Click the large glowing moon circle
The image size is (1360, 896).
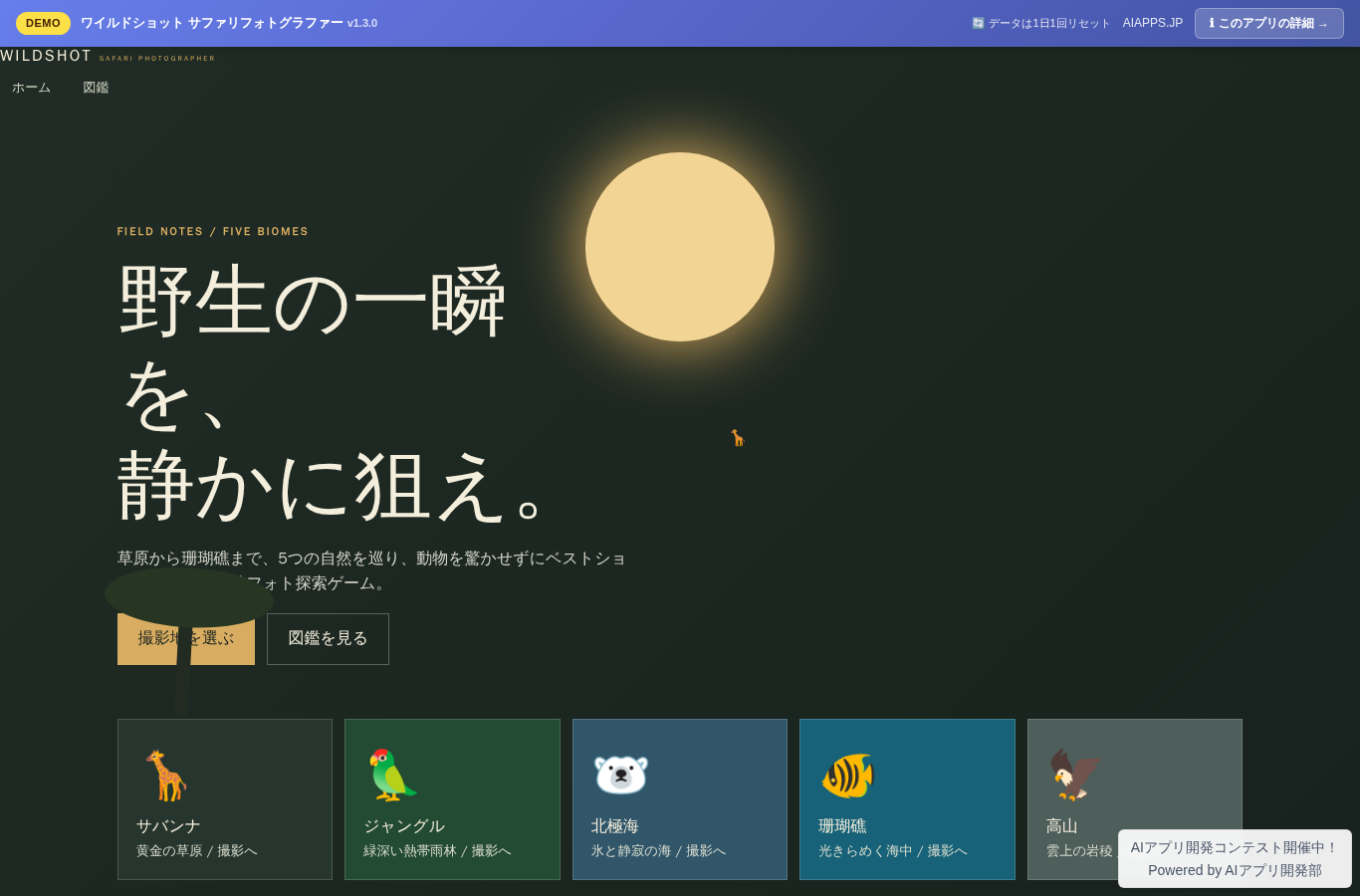click(x=680, y=247)
